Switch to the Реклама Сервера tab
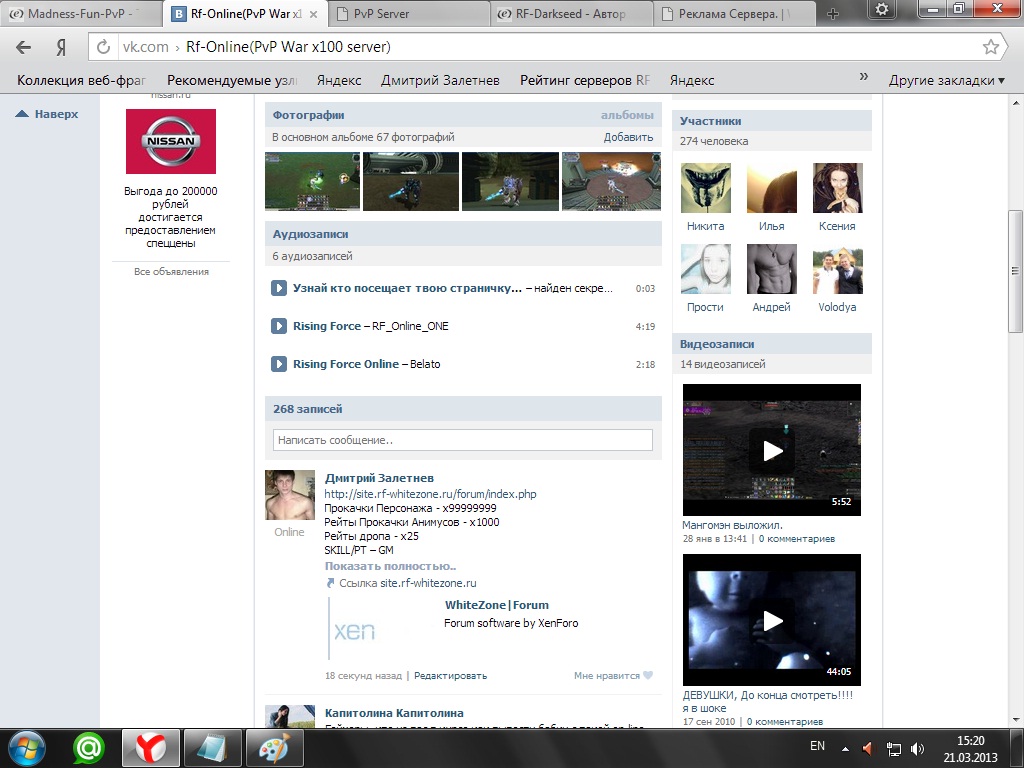 [x=733, y=14]
